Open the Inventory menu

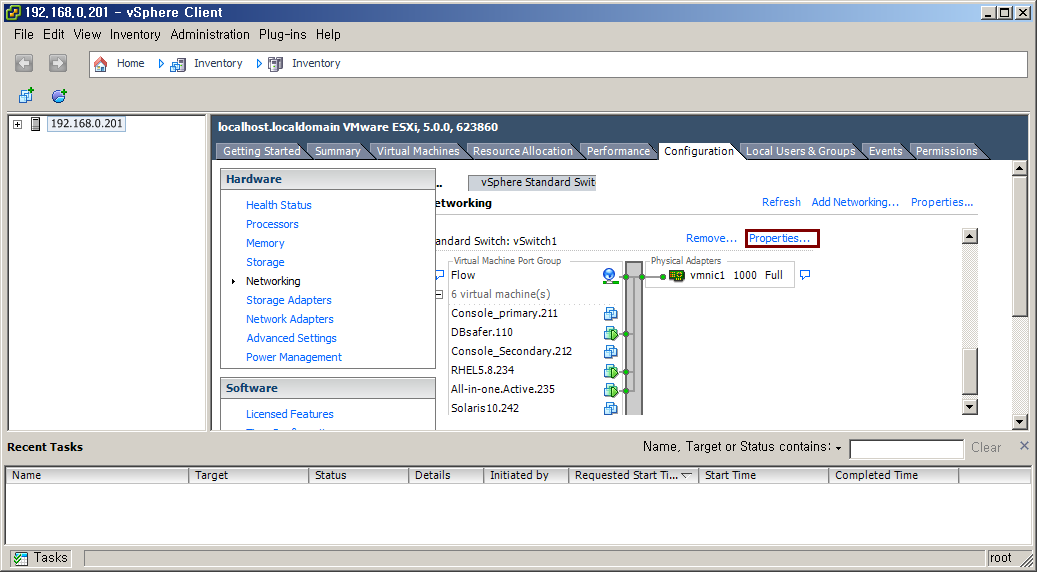point(135,34)
